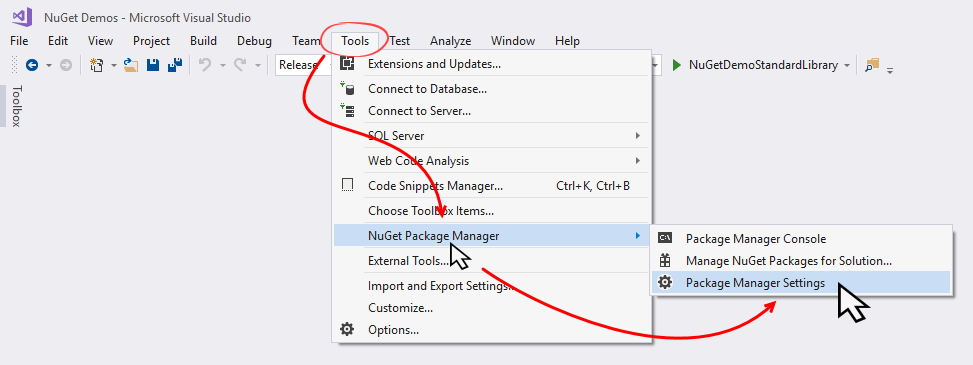This screenshot has width=973, height=365.
Task: Click the New Project toolbar icon
Action: tap(96, 65)
